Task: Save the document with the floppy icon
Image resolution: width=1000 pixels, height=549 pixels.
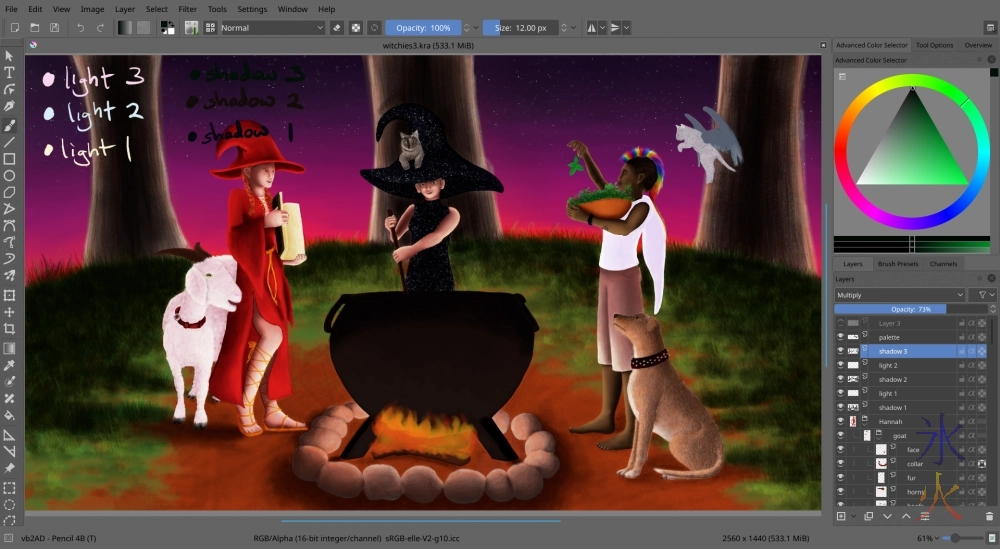Action: pyautogui.click(x=54, y=28)
